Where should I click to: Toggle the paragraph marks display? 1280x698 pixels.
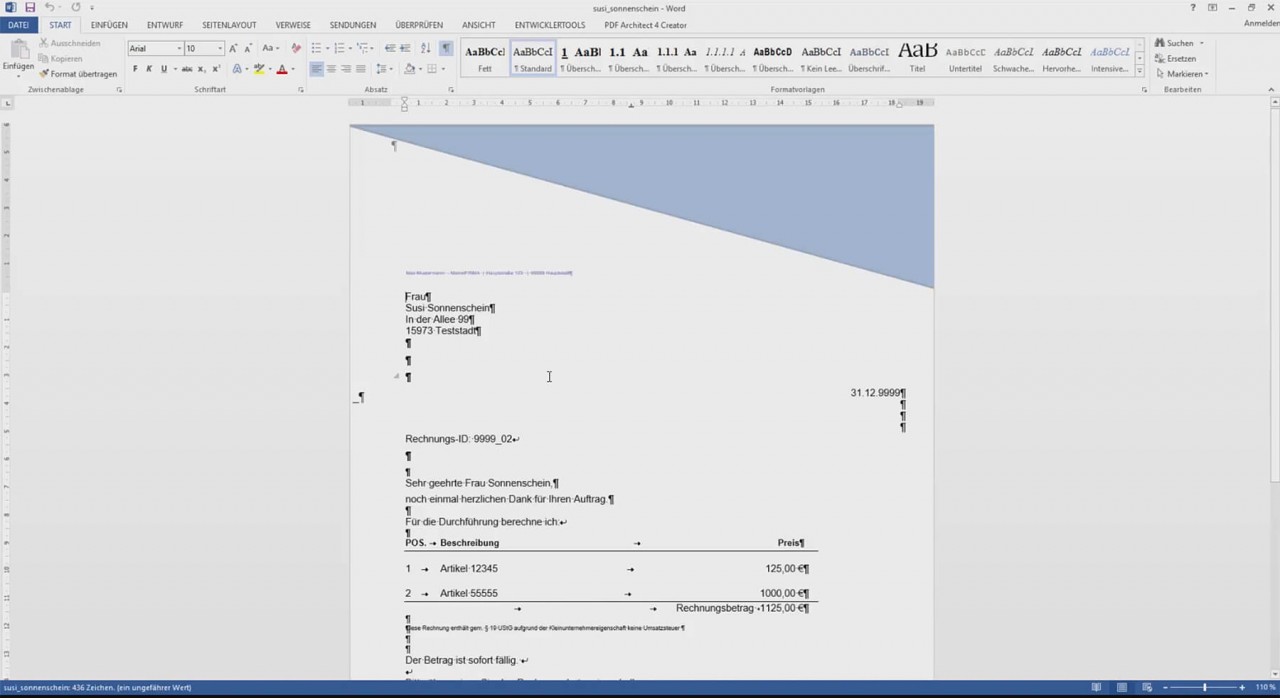(446, 47)
